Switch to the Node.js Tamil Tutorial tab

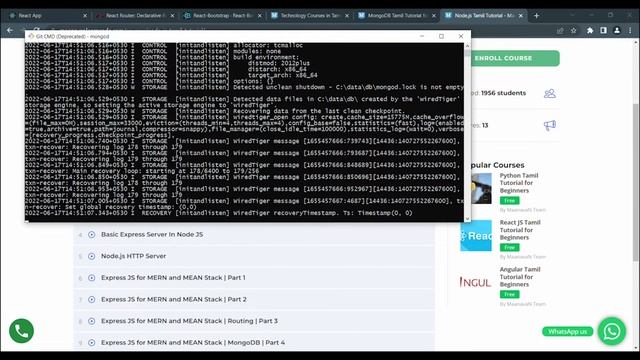484,16
